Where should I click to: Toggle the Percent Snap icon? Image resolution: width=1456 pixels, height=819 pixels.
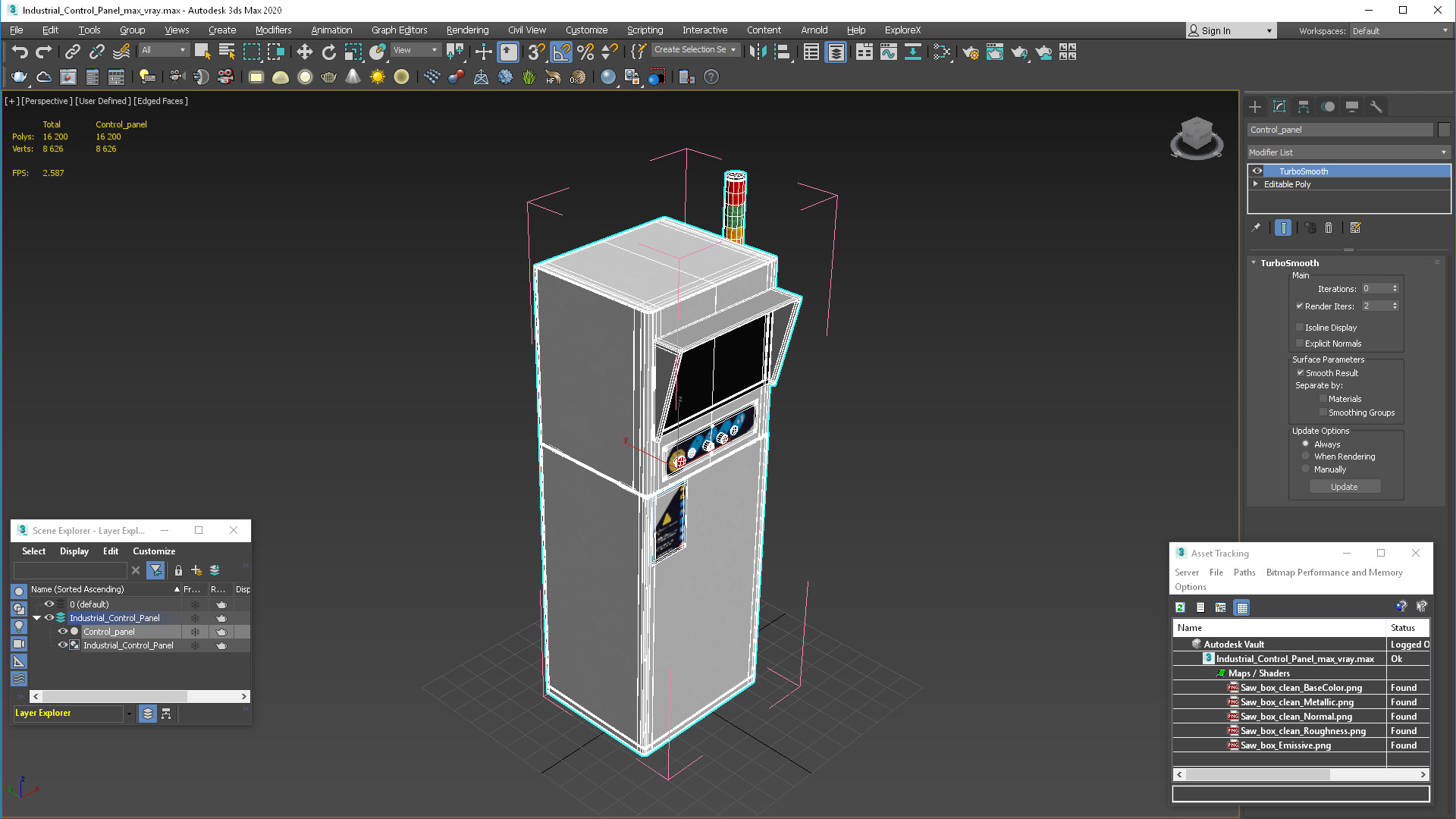(585, 52)
